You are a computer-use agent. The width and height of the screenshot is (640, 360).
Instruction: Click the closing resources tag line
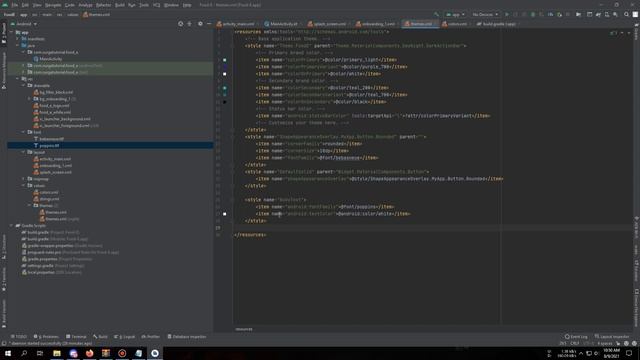pos(250,235)
